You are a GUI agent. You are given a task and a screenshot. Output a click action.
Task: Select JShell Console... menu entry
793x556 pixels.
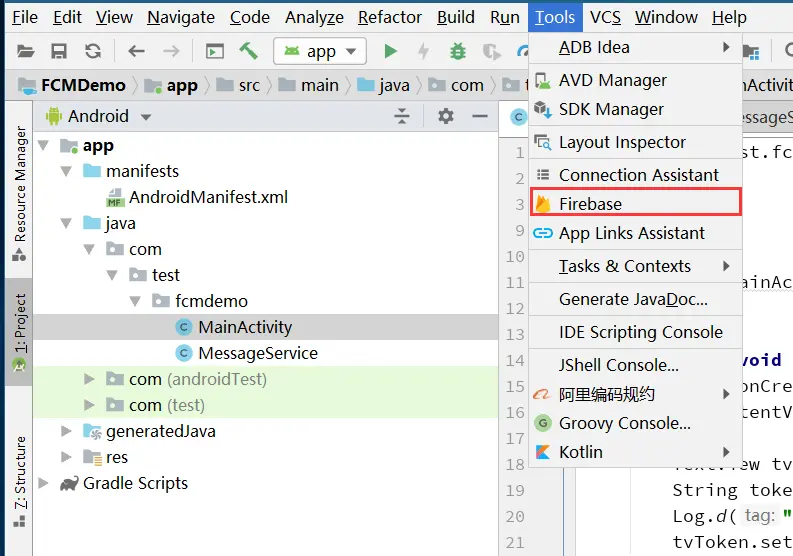[x=636, y=365]
